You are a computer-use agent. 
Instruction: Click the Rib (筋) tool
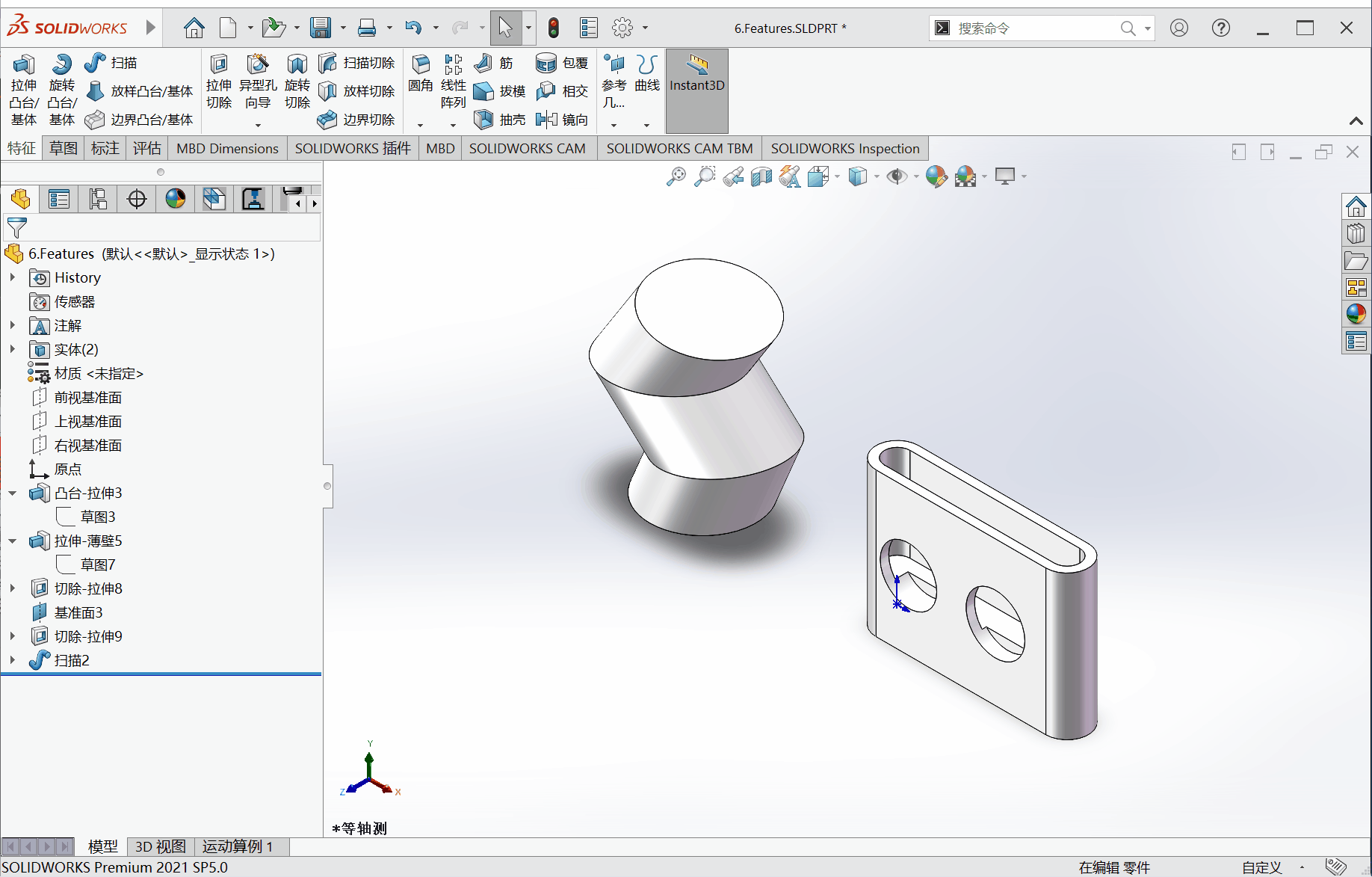click(494, 63)
